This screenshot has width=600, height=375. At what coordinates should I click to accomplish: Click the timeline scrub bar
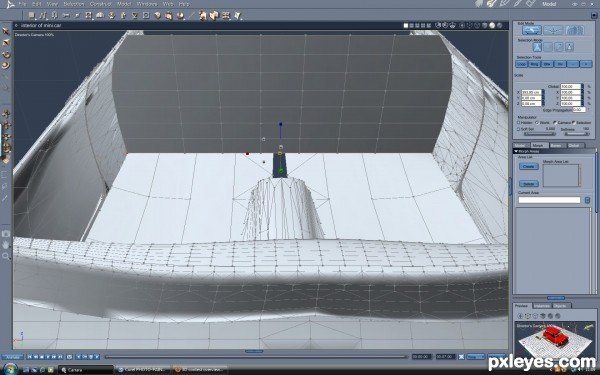(x=256, y=357)
